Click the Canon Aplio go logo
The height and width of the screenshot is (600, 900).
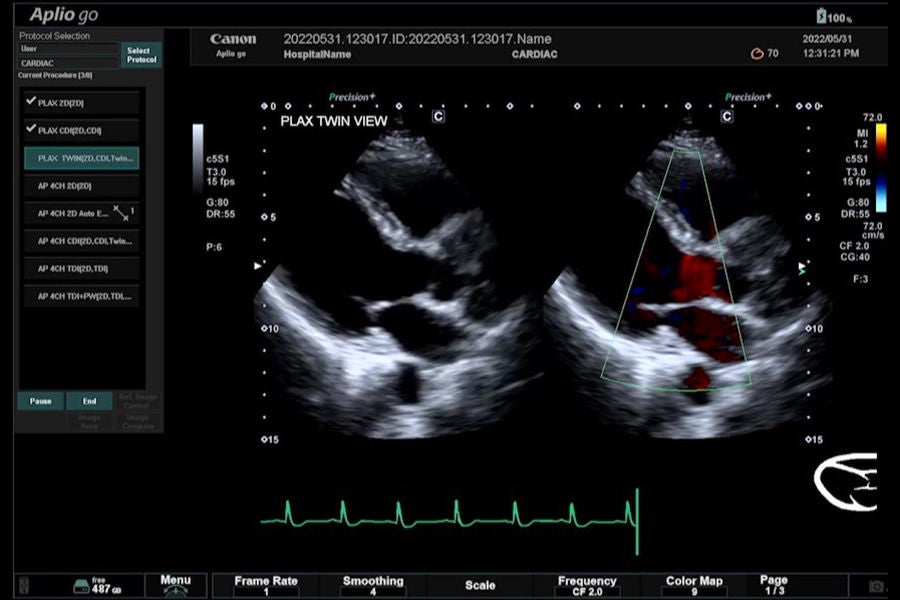click(232, 45)
